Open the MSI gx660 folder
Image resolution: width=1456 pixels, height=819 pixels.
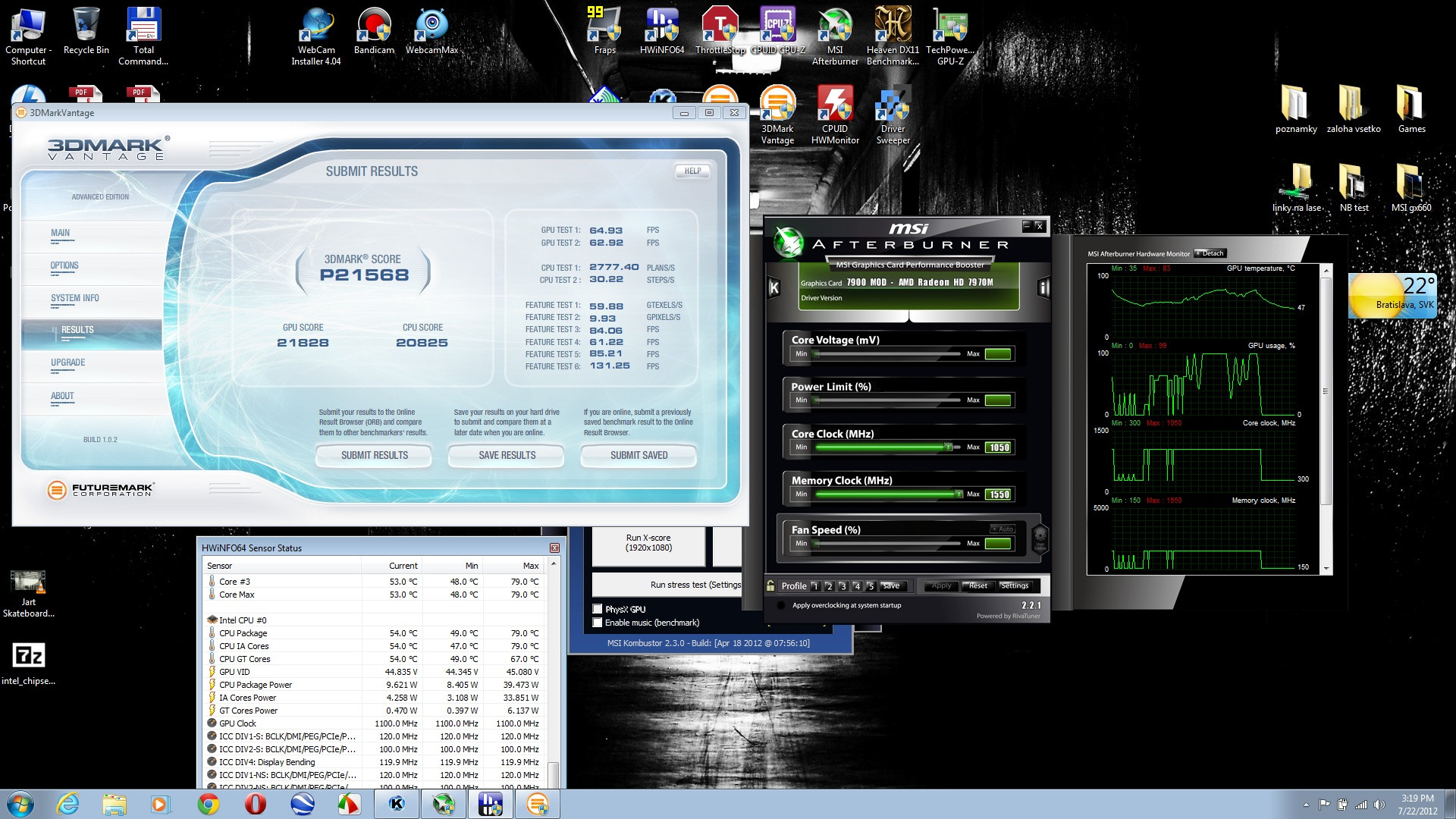[1411, 188]
